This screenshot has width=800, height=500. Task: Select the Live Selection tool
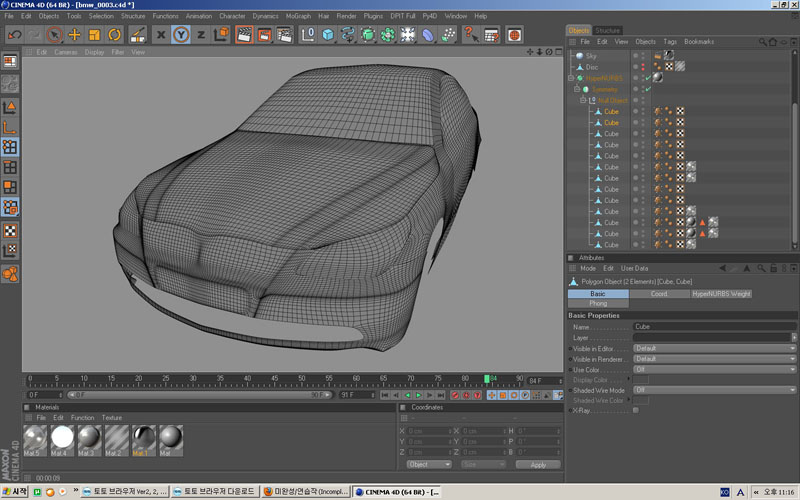pyautogui.click(x=54, y=35)
